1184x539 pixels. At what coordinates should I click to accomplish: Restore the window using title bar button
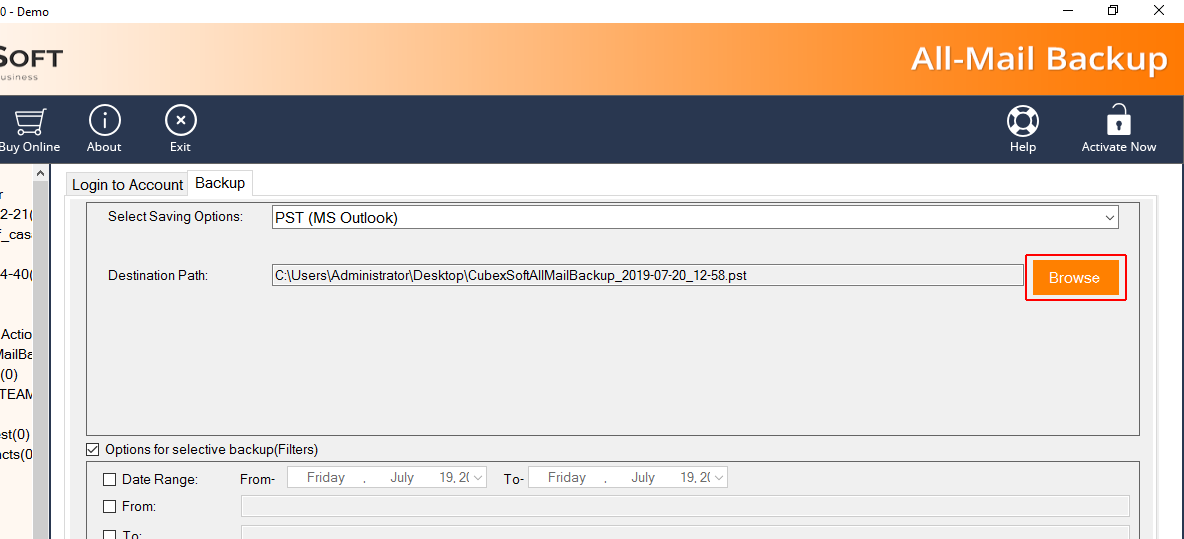click(1113, 11)
